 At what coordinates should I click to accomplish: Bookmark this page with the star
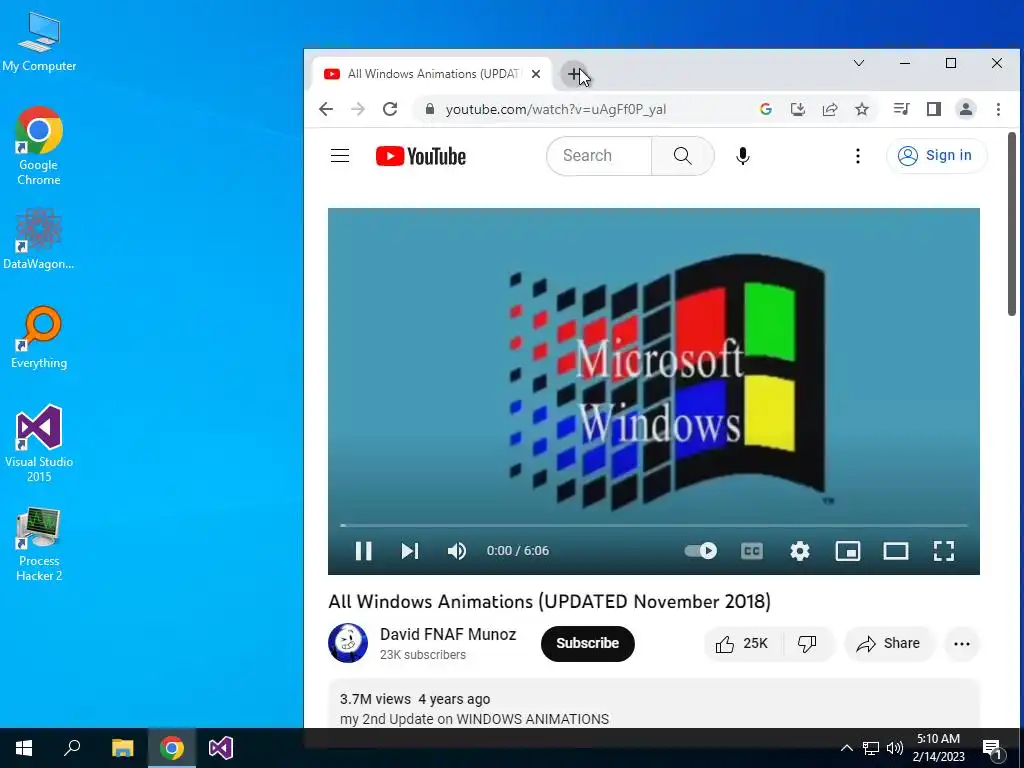[x=862, y=109]
